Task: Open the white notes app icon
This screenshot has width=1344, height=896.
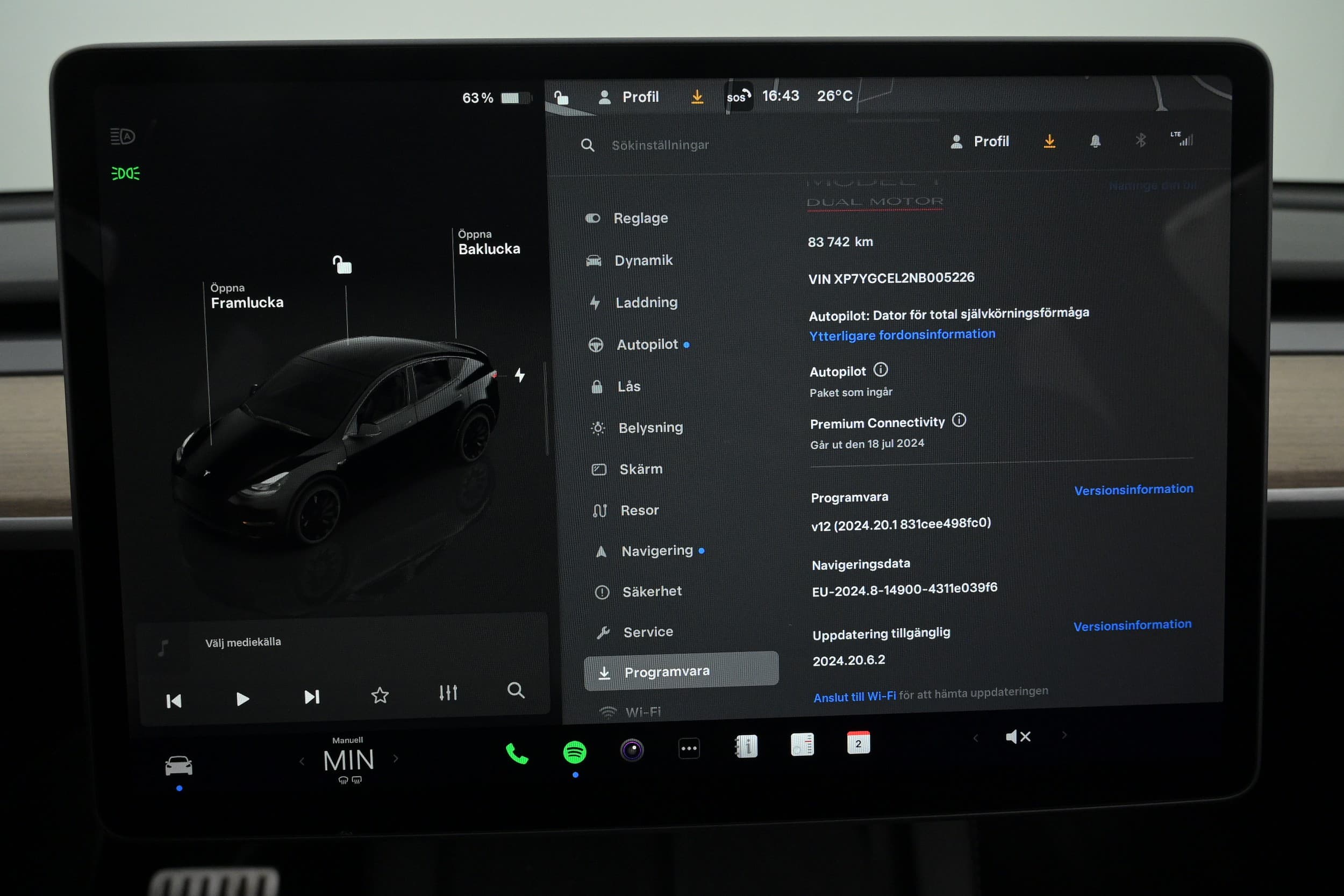Action: (x=802, y=744)
